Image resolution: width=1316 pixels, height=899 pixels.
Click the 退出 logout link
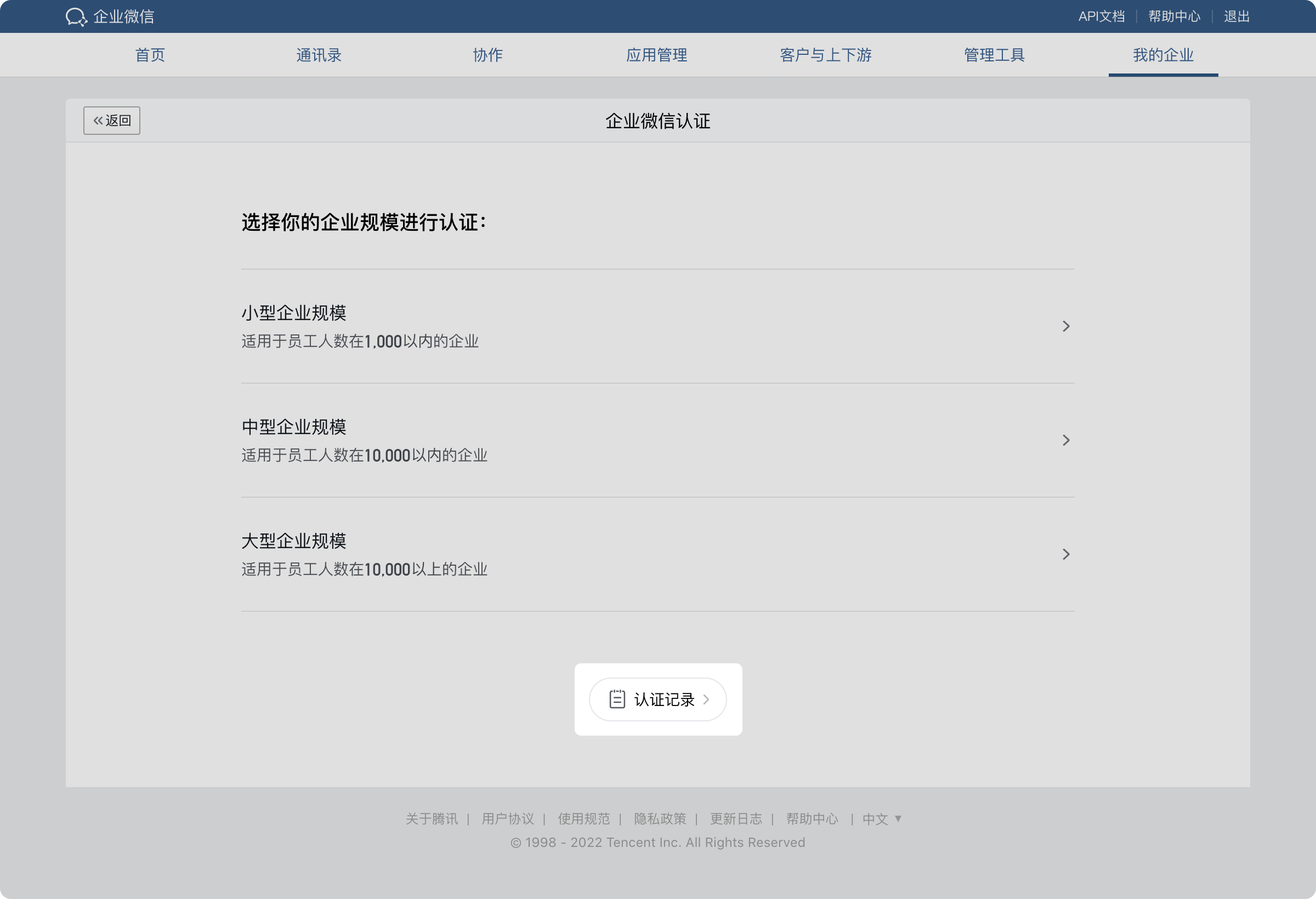[x=1236, y=16]
